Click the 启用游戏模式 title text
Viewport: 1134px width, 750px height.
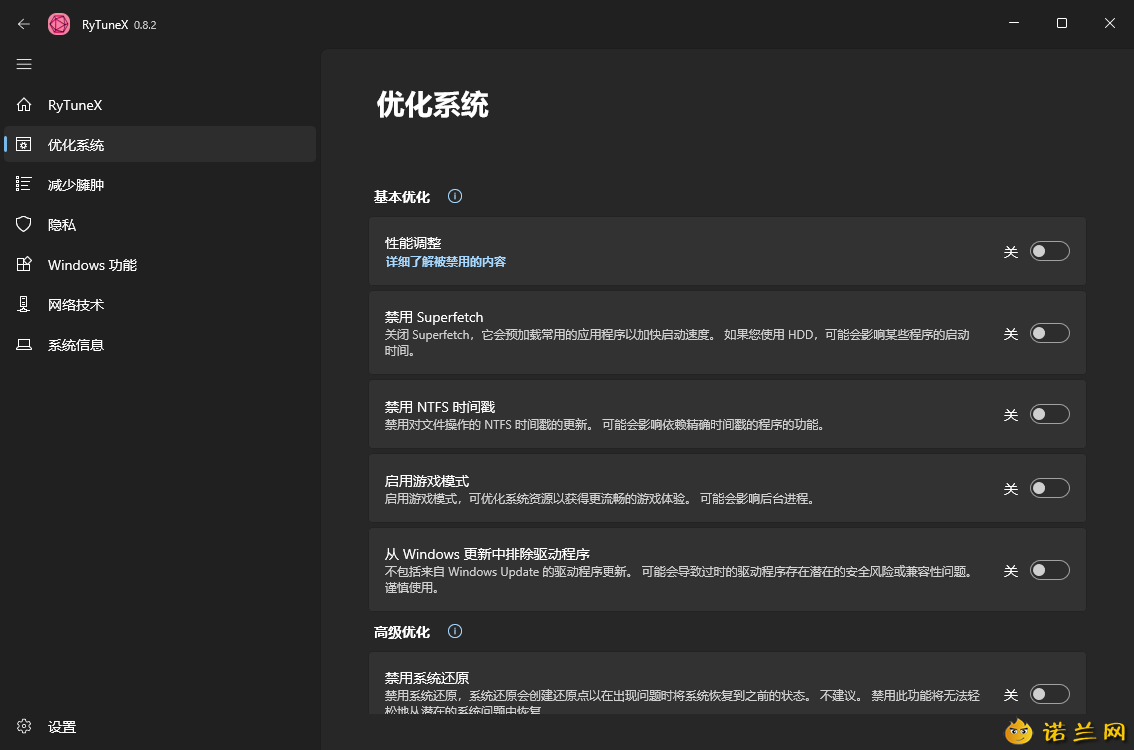pos(427,481)
